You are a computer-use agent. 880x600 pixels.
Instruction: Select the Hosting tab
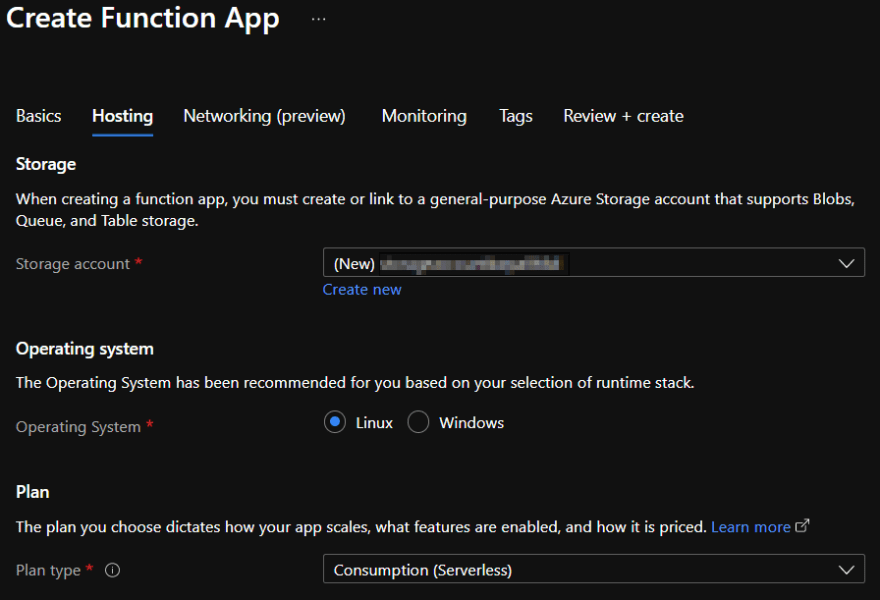tap(122, 116)
